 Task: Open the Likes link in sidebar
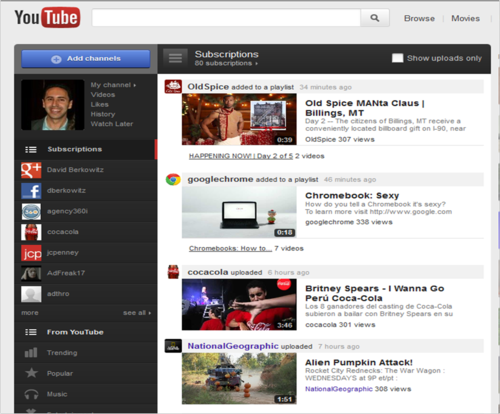[99, 104]
